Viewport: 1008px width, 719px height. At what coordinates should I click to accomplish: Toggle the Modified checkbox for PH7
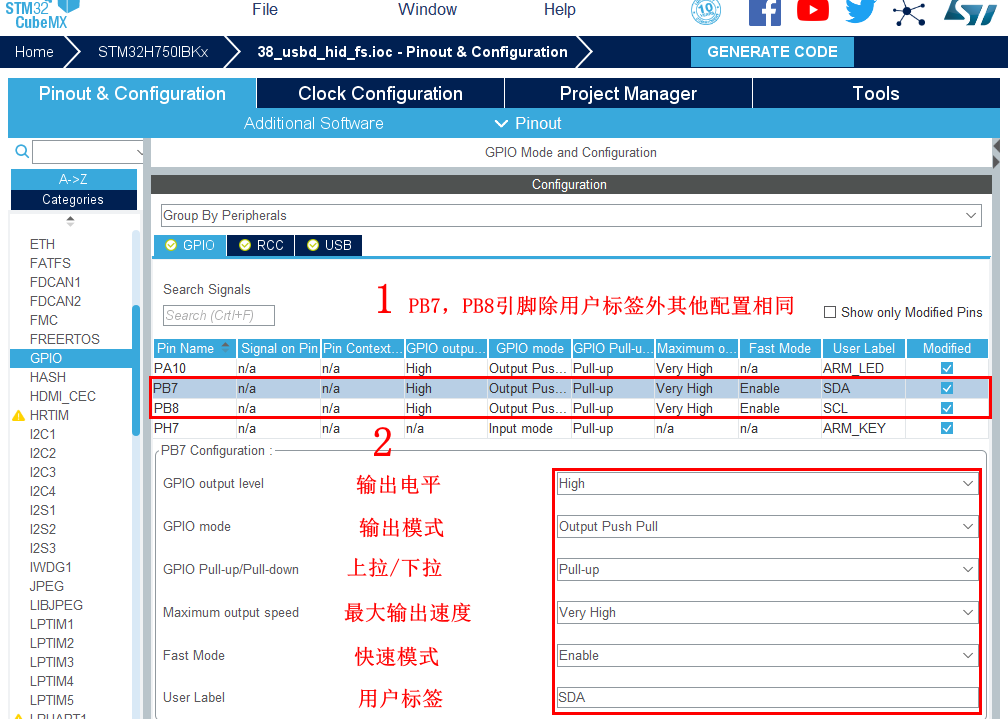[x=947, y=428]
